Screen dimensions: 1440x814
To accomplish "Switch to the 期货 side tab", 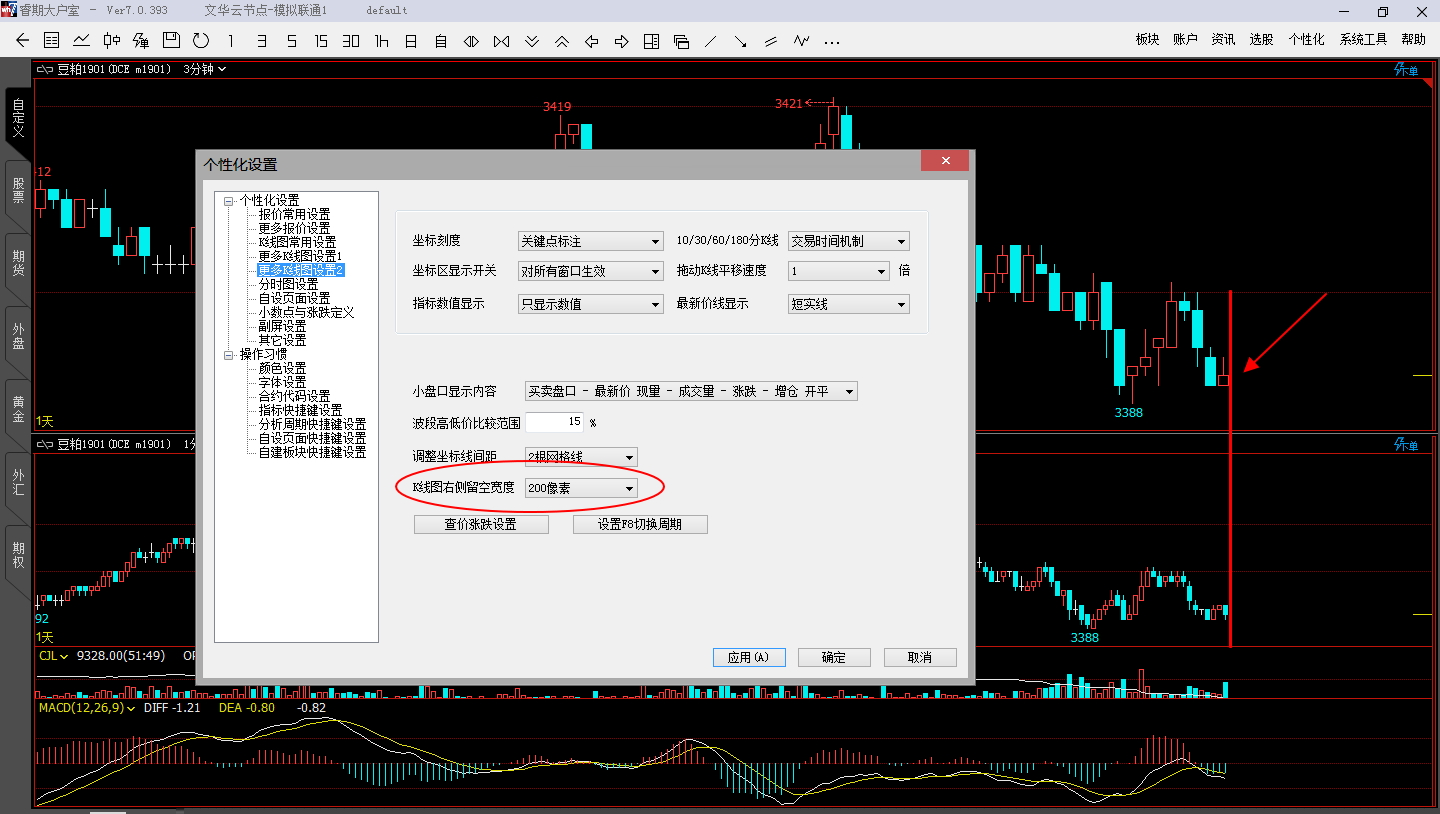I will click(x=18, y=262).
